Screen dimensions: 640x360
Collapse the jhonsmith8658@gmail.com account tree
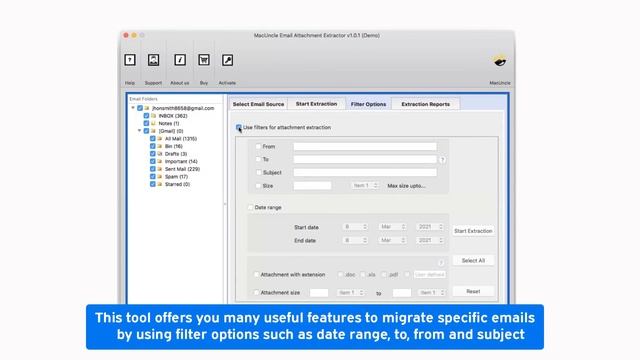(x=133, y=108)
